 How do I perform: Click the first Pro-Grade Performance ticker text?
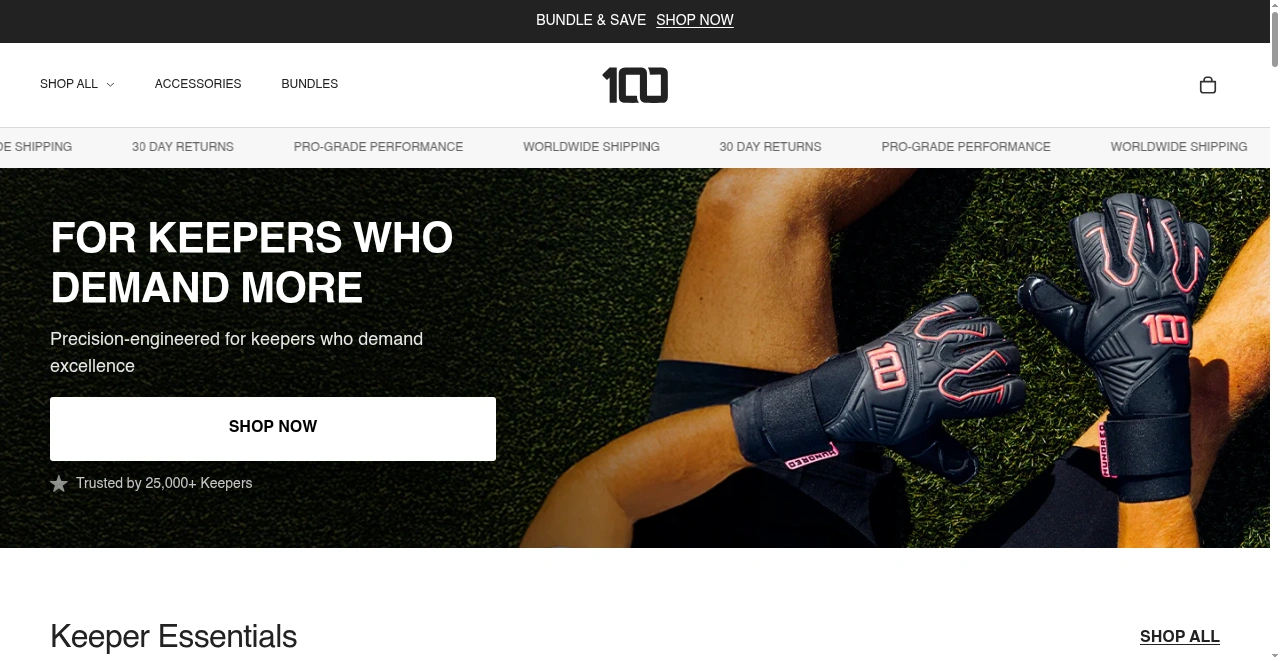tap(378, 147)
